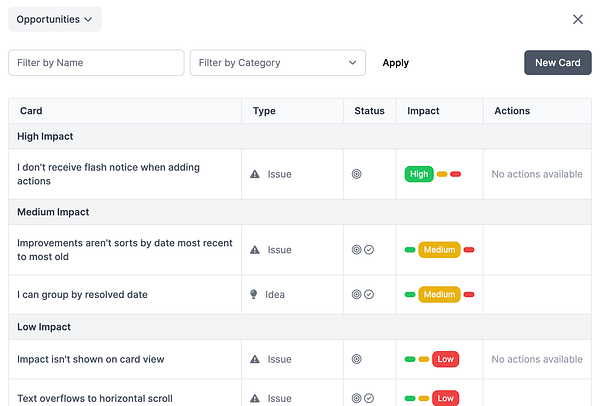600x406 pixels.
Task: Close the Opportunities panel with the X
Action: 578,19
